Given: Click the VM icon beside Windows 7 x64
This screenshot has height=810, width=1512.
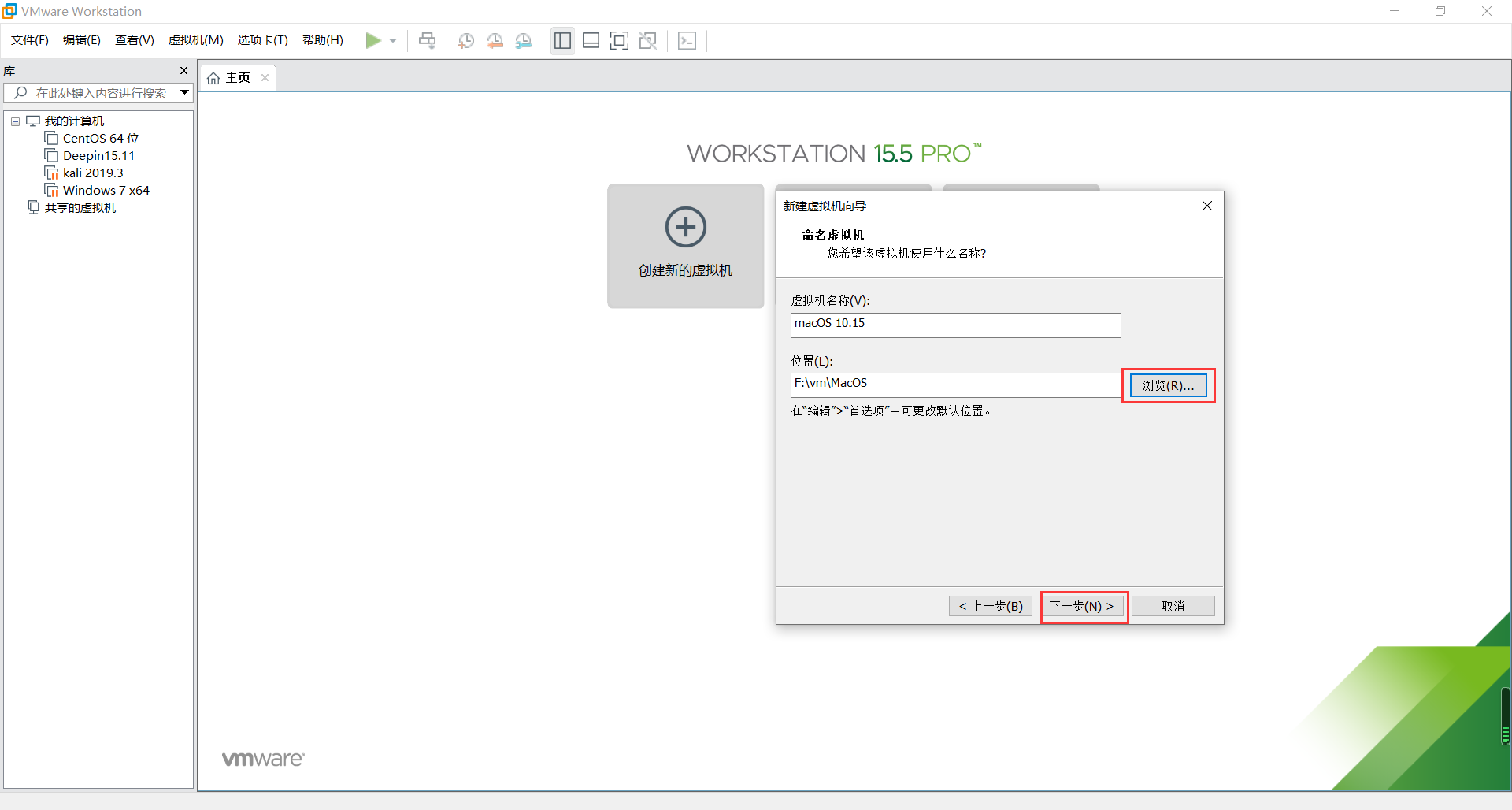Looking at the screenshot, I should pos(52,191).
